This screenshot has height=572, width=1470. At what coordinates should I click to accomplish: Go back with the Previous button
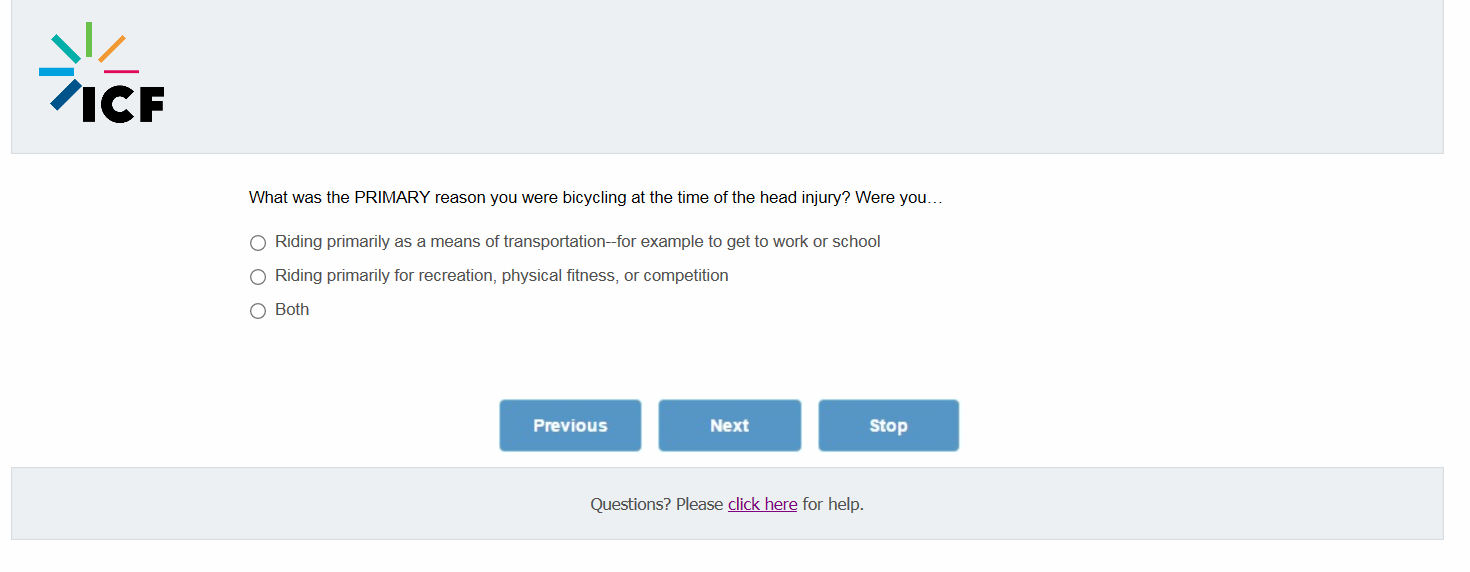570,426
